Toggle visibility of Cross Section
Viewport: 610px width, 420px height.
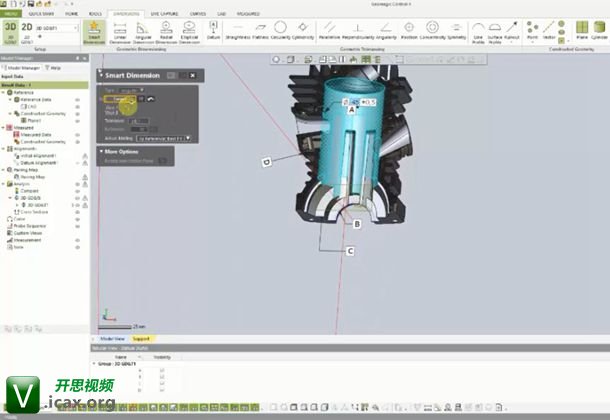[x=77, y=212]
